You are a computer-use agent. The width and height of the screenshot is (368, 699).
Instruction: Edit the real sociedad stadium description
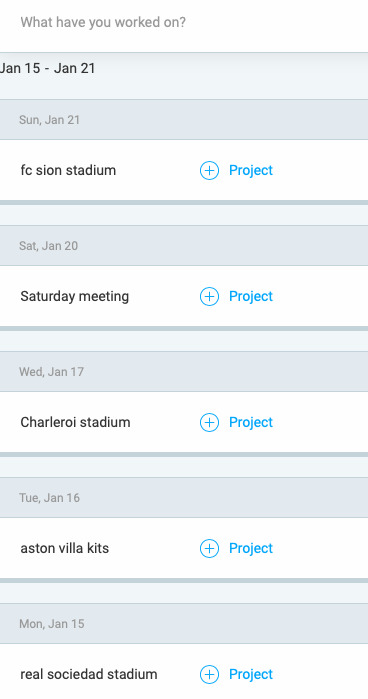[x=89, y=674]
